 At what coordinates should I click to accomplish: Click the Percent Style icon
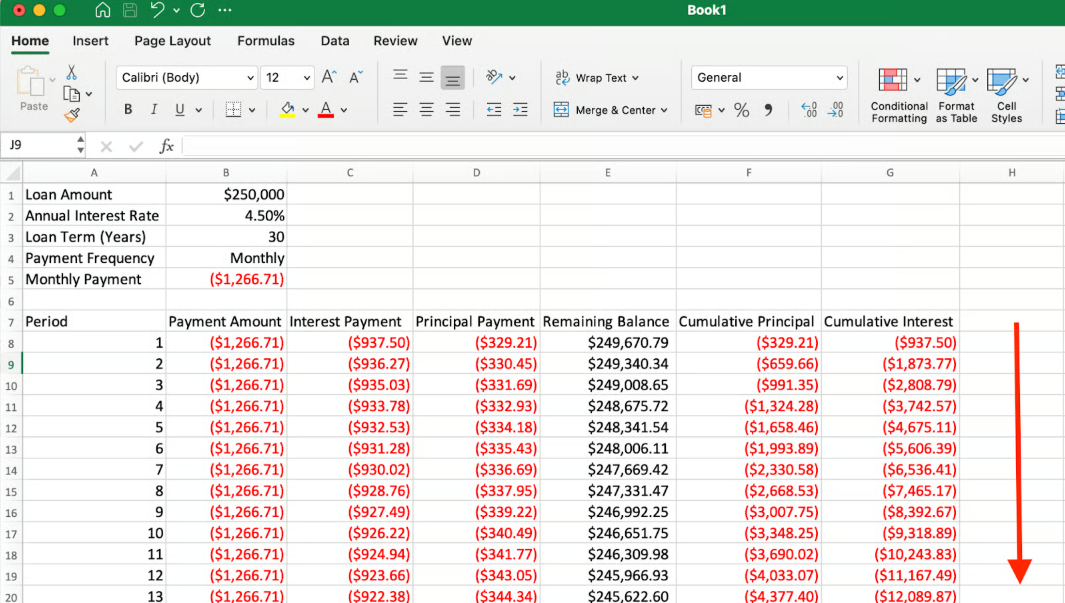pyautogui.click(x=741, y=111)
